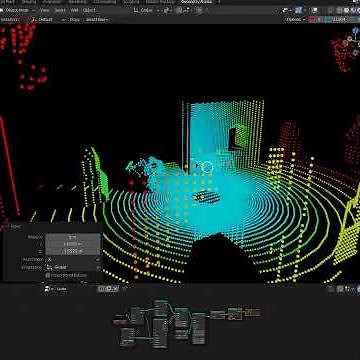
Task: Select the rightmost output node in node editor
Action: click(253, 312)
